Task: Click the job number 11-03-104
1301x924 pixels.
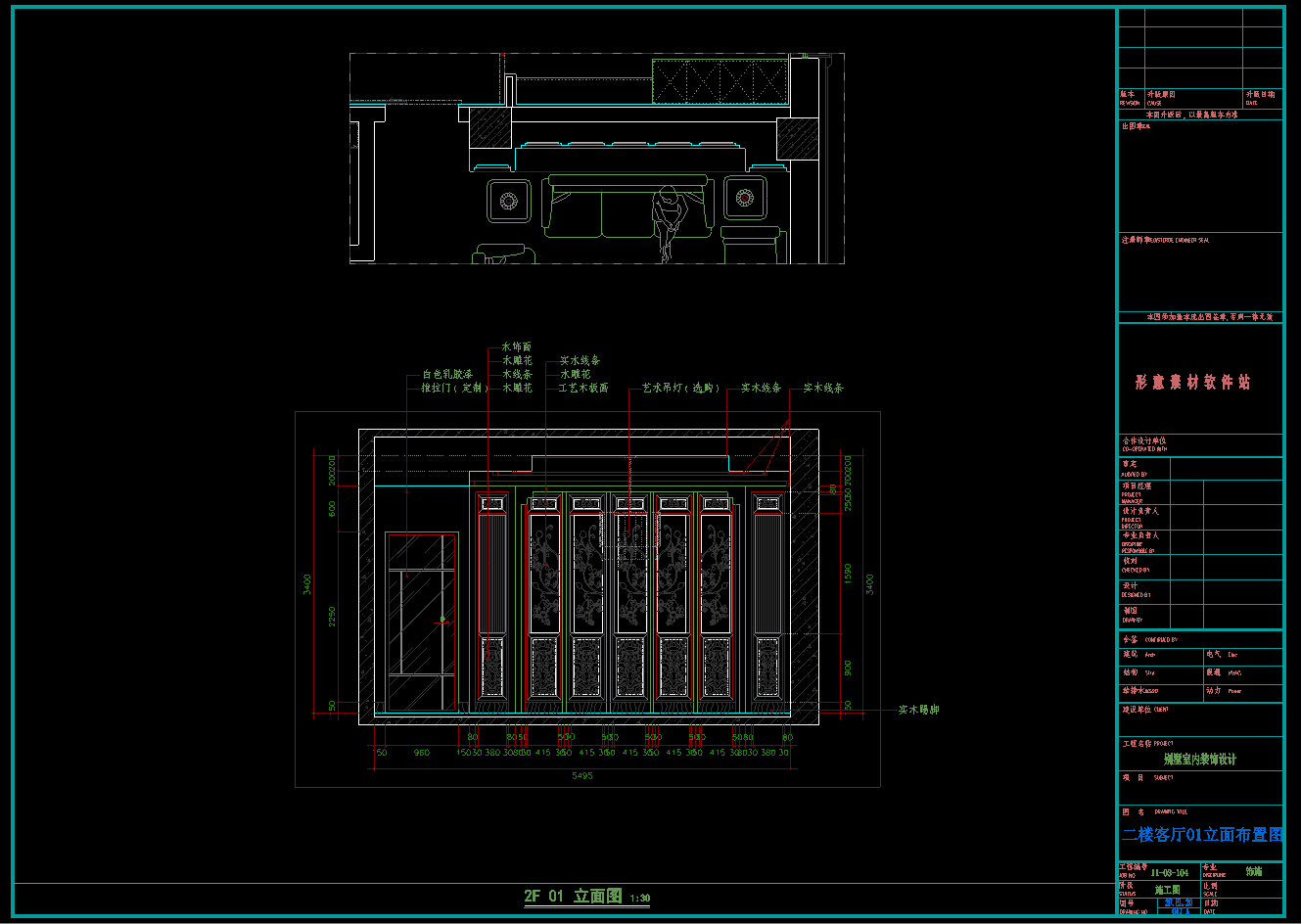Action: coord(1170,872)
